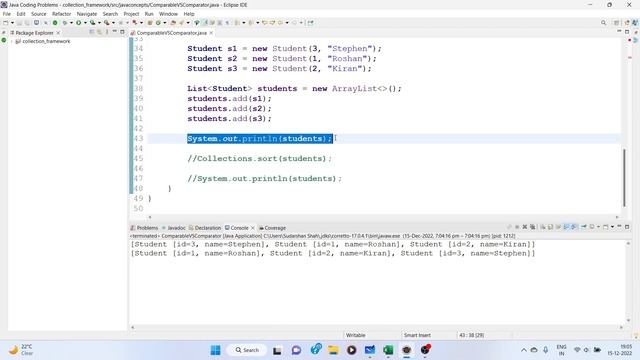Viewport: 640px width, 360px height.
Task: Click the Coverage launch toolbar icon
Action: pyautogui.click(x=93, y=23)
